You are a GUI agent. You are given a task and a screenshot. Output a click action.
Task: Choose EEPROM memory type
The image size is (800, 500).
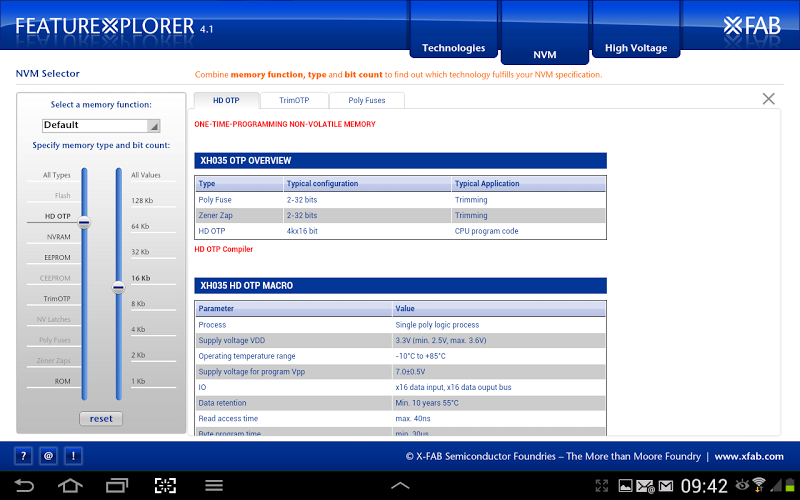[57, 258]
